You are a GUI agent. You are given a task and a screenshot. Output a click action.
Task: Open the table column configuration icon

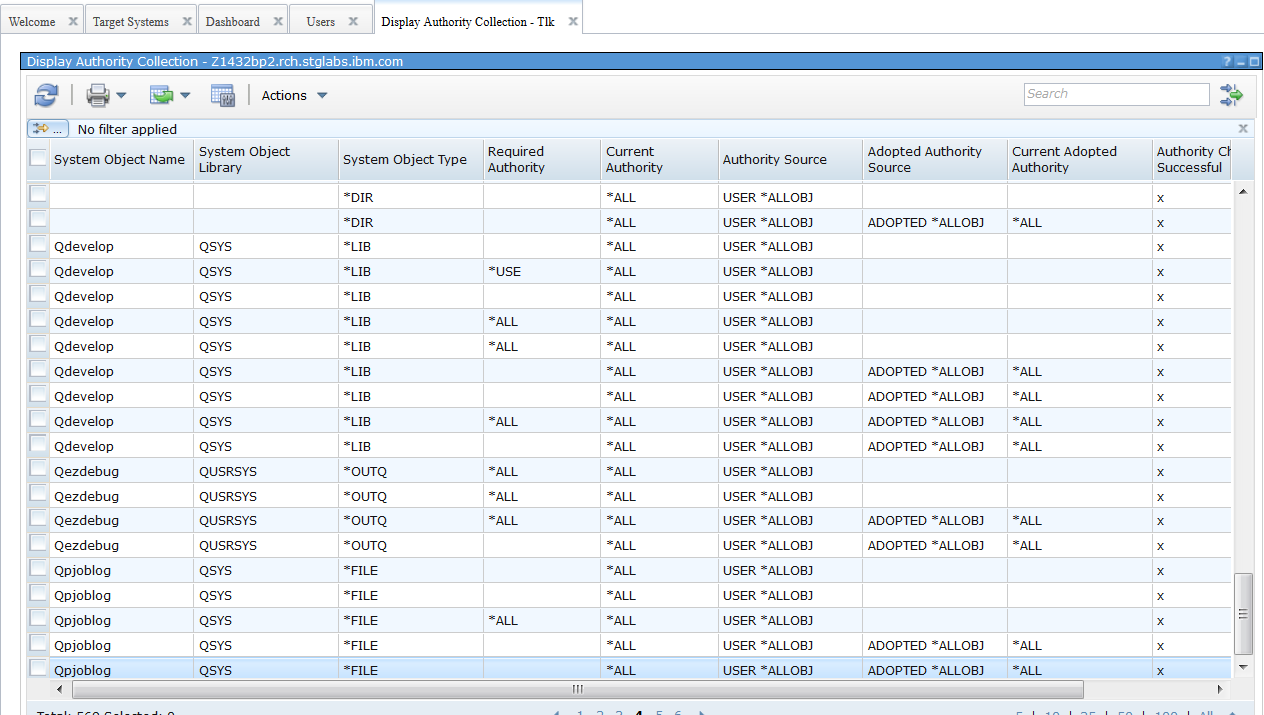click(222, 95)
